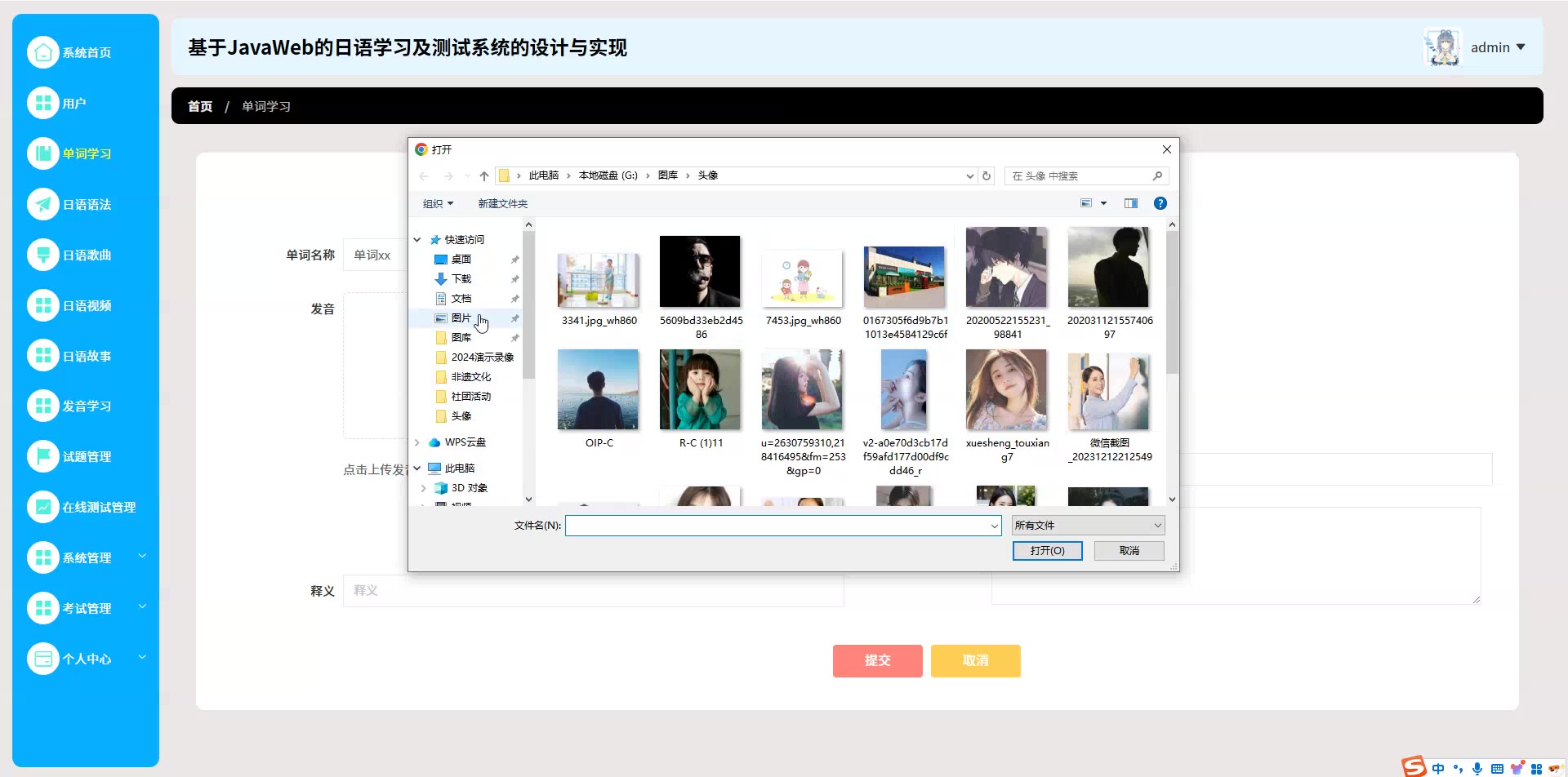Click the 文件名 input field
The height and width of the screenshot is (777, 1568).
(777, 526)
